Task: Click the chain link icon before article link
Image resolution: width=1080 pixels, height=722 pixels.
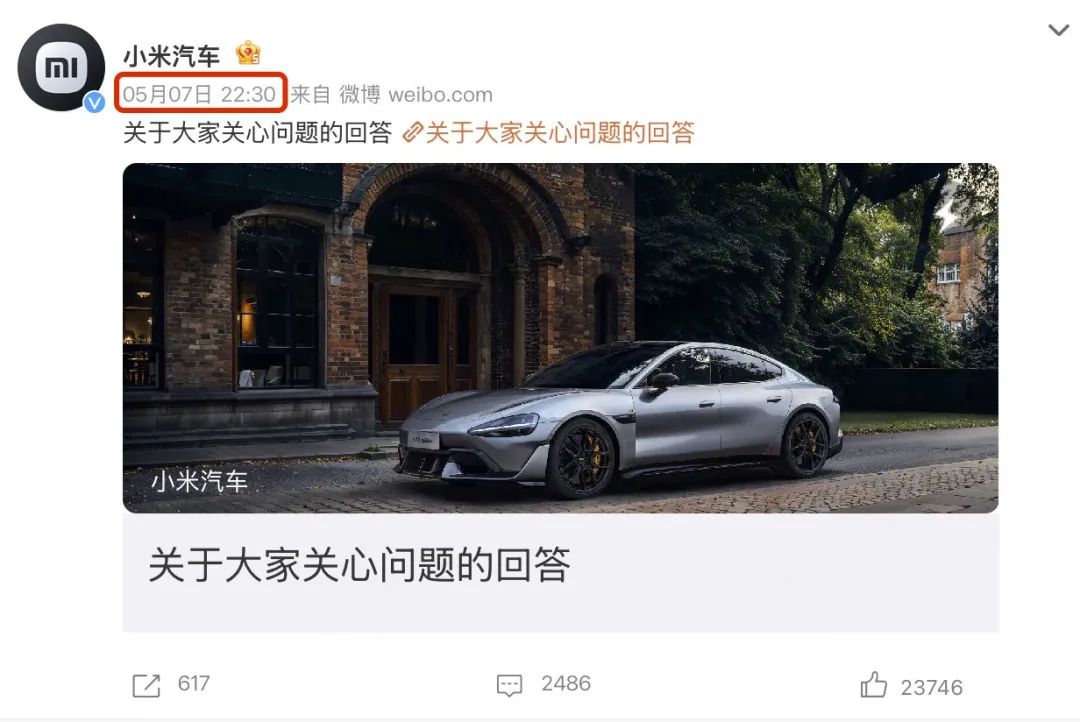Action: click(412, 132)
